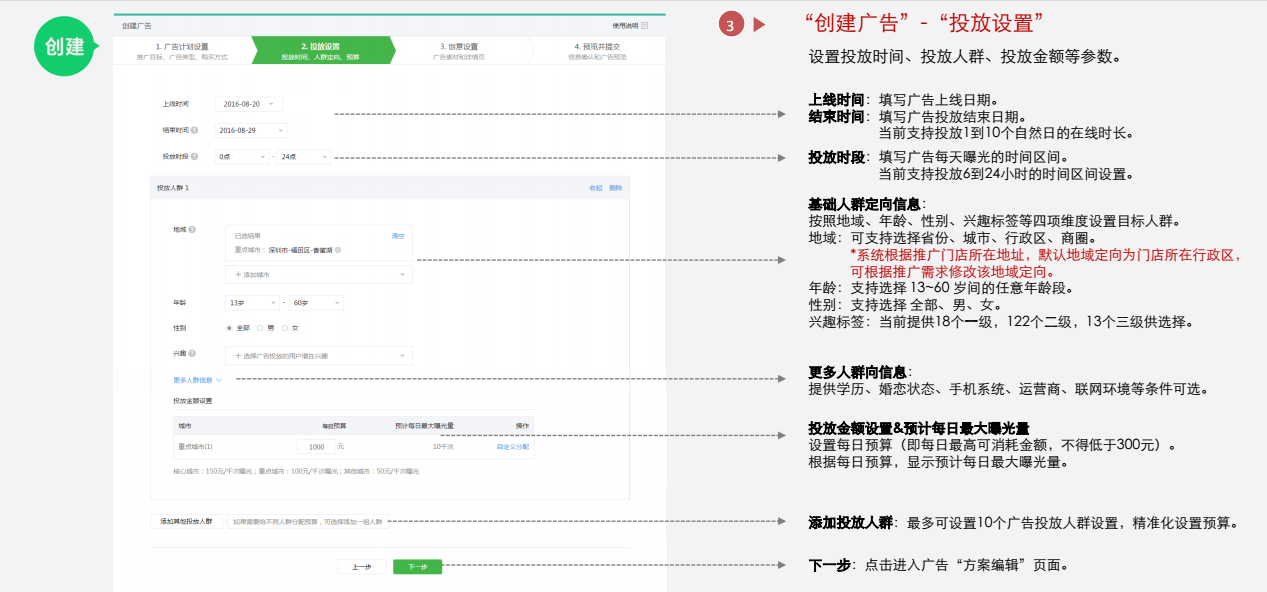Select the 全部 gender radio button
Viewport: 1267px width, 592px height.
click(227, 327)
